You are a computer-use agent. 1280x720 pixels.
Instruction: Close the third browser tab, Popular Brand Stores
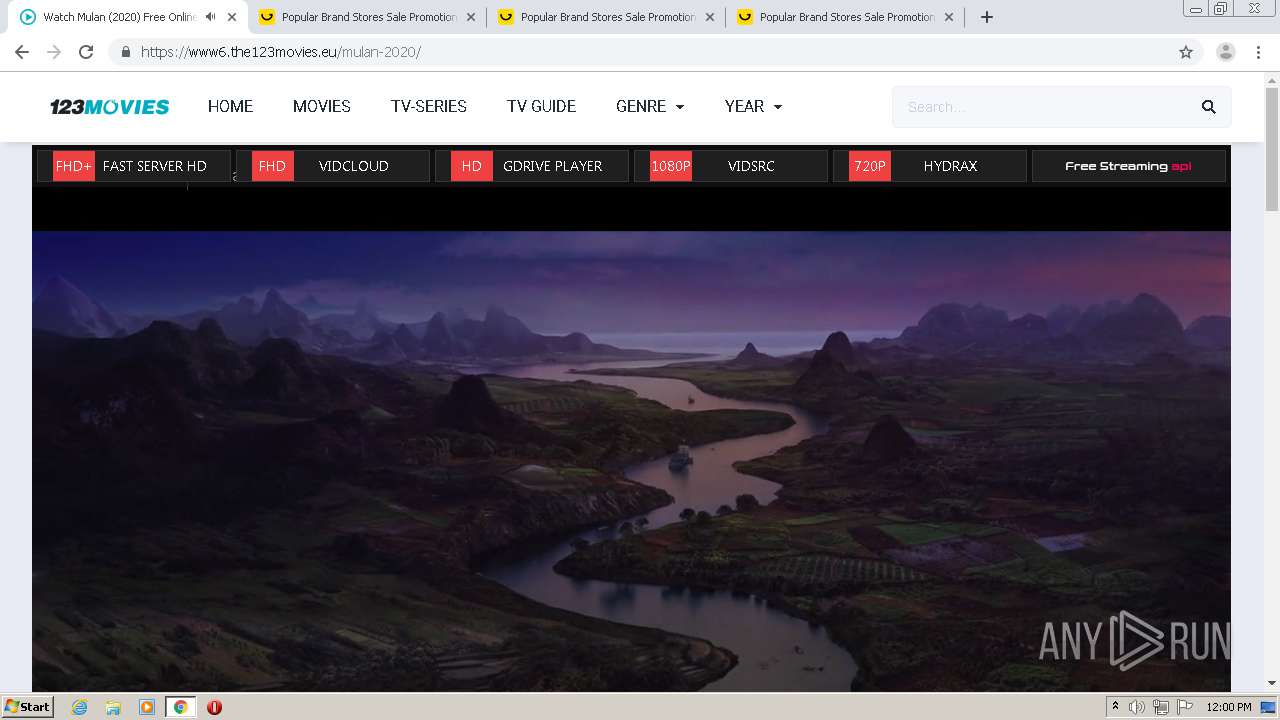[710, 17]
